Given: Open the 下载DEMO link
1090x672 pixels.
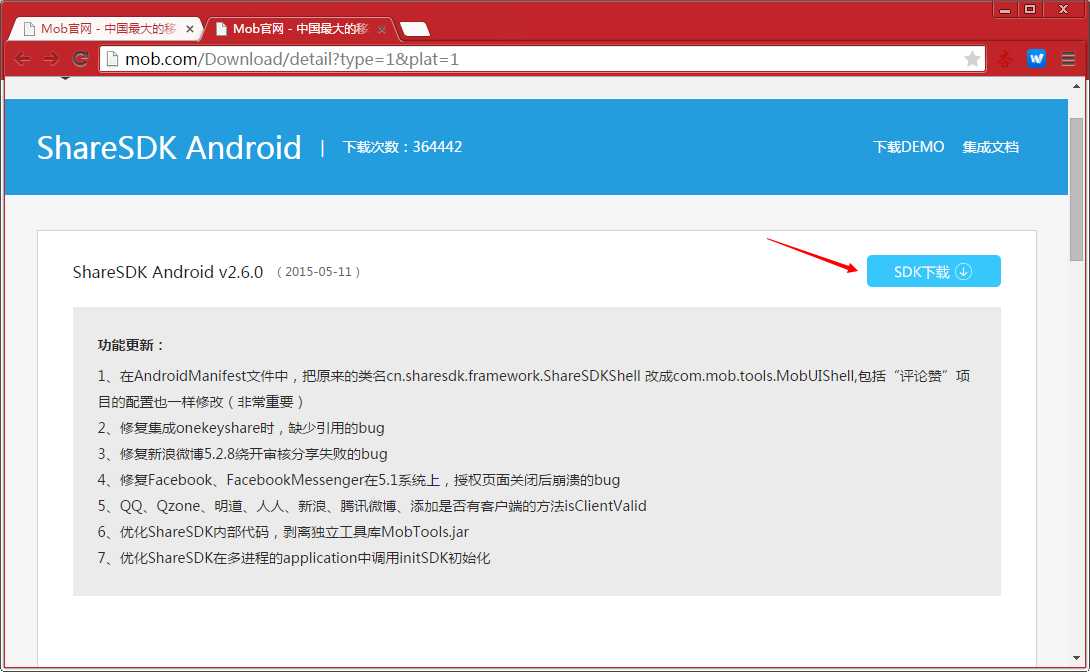Looking at the screenshot, I should [x=909, y=147].
